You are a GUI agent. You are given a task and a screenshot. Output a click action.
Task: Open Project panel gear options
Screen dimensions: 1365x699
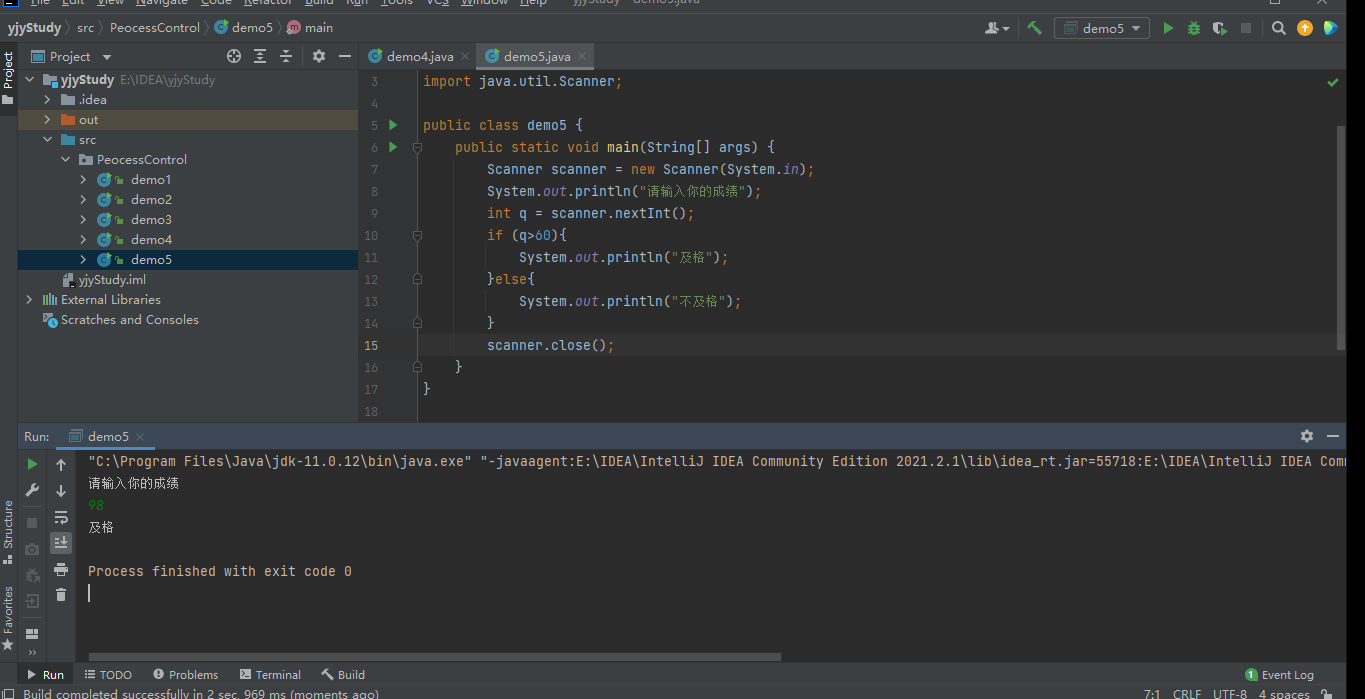[319, 56]
